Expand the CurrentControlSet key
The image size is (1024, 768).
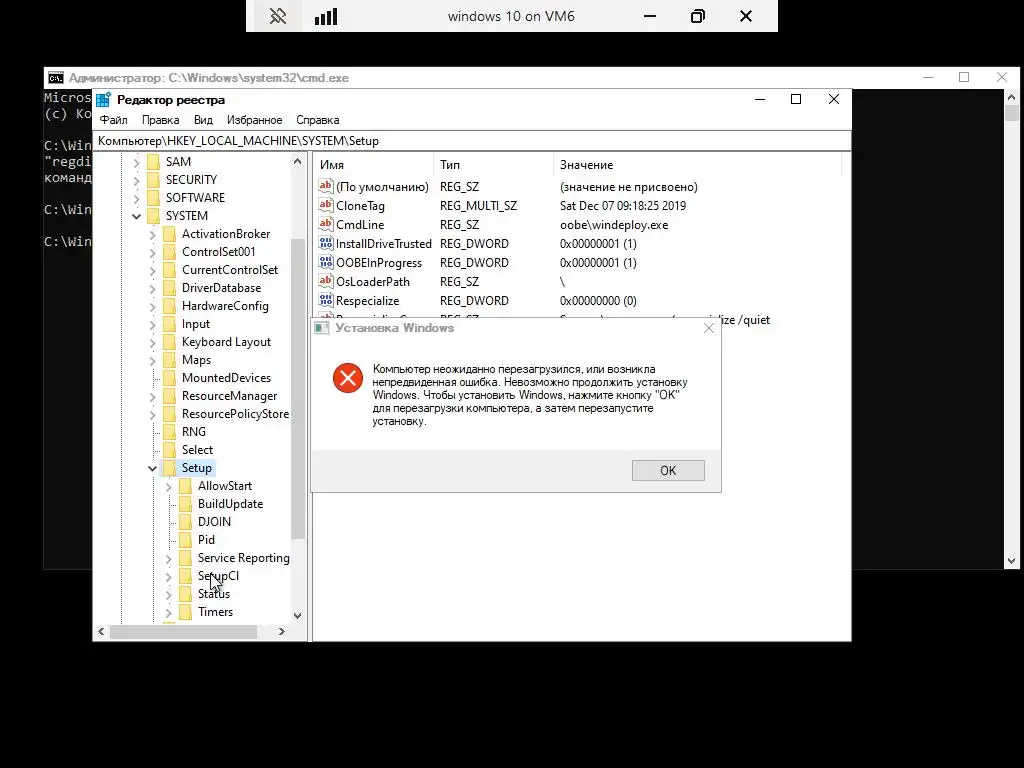coord(153,270)
